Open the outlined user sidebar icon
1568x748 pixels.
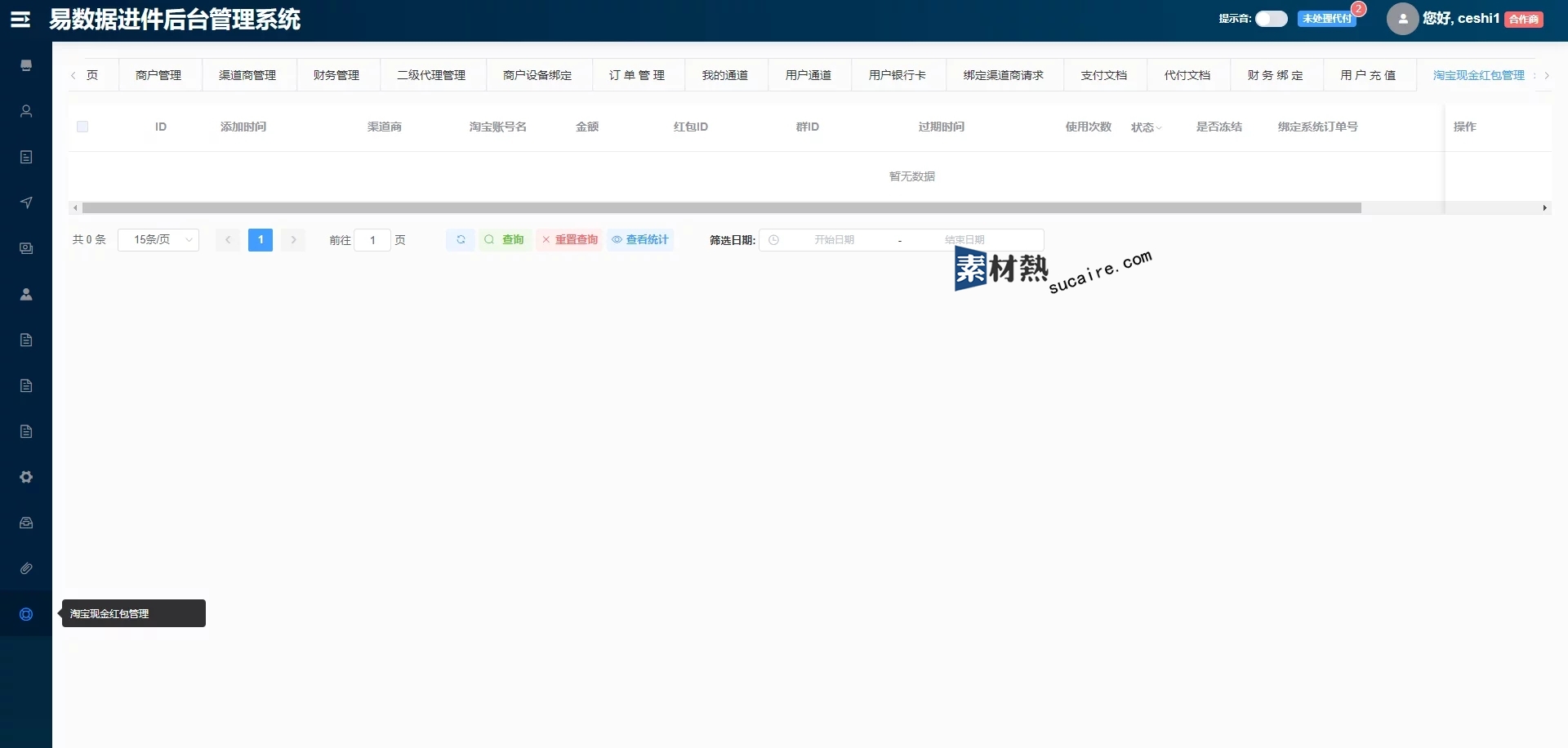(26, 111)
